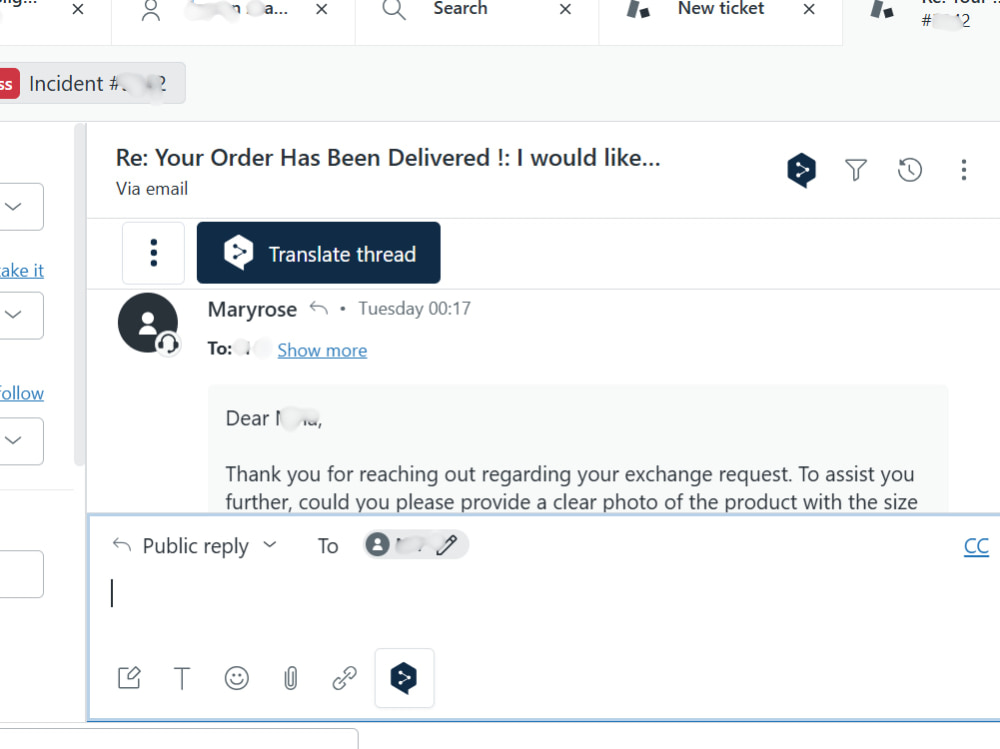1000x749 pixels.
Task: Select the recipient chip in To field
Action: click(416, 545)
